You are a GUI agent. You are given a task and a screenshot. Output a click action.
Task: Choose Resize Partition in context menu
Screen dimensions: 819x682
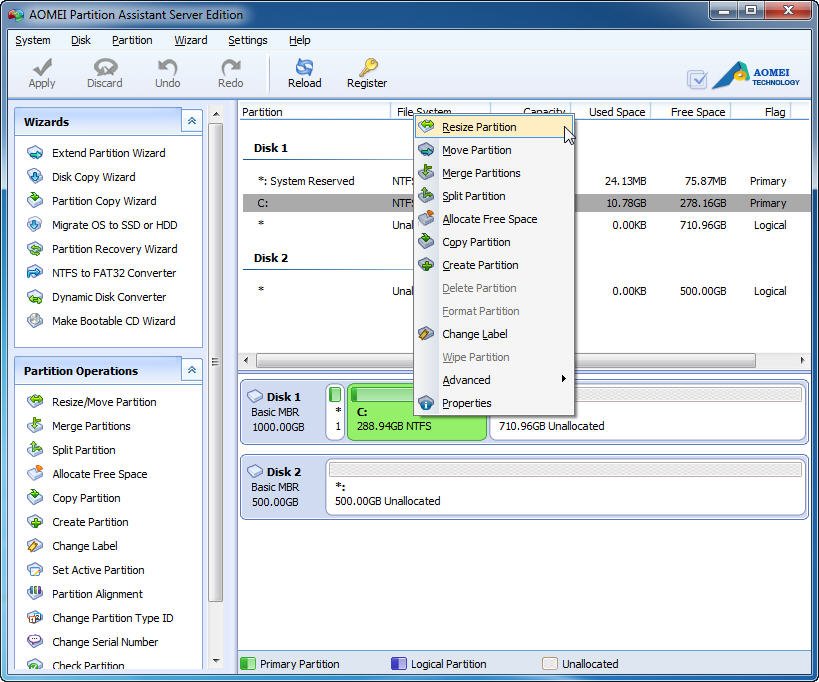pyautogui.click(x=479, y=127)
